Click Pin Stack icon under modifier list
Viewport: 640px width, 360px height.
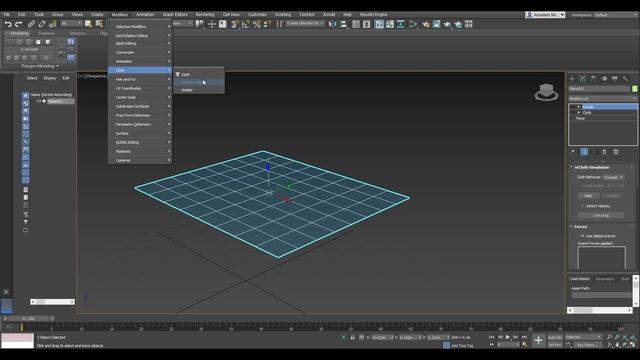click(x=573, y=152)
